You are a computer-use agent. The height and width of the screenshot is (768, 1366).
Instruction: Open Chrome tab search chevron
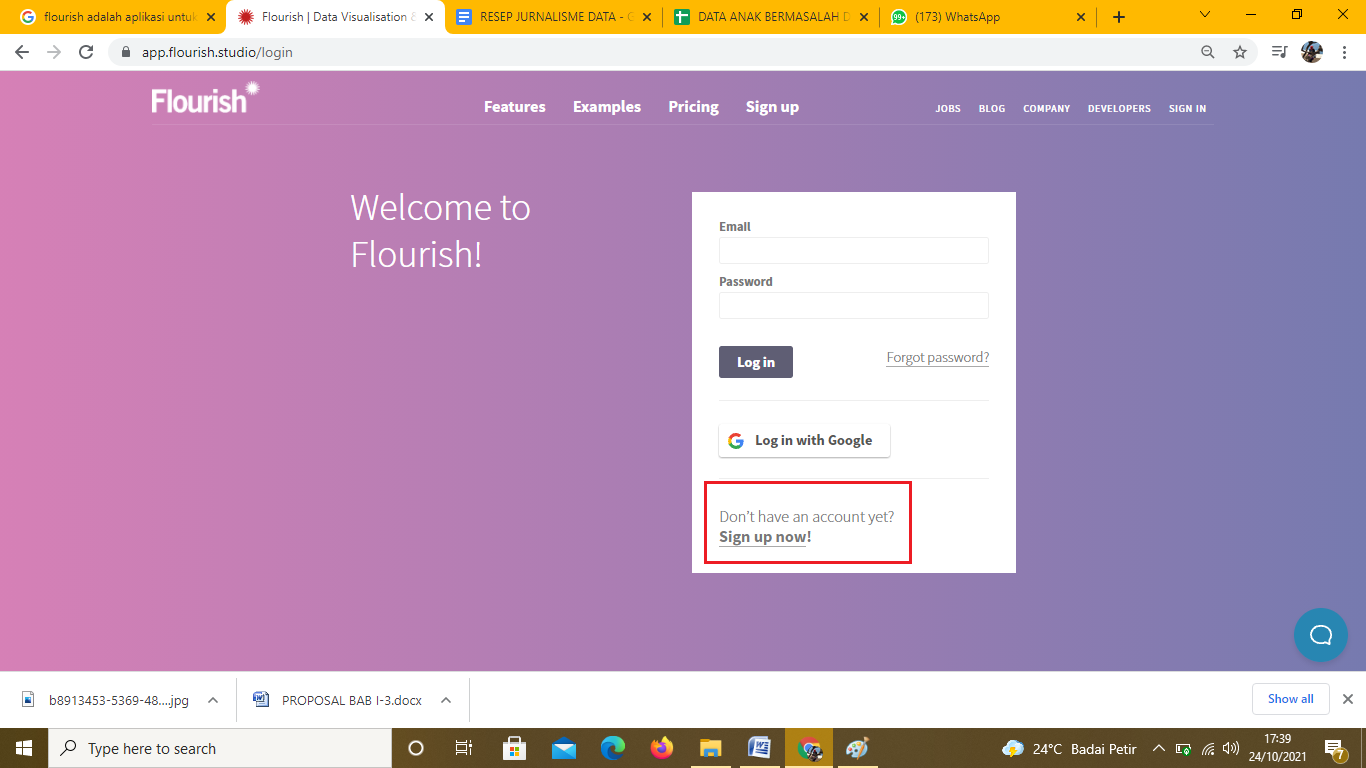coord(1205,16)
